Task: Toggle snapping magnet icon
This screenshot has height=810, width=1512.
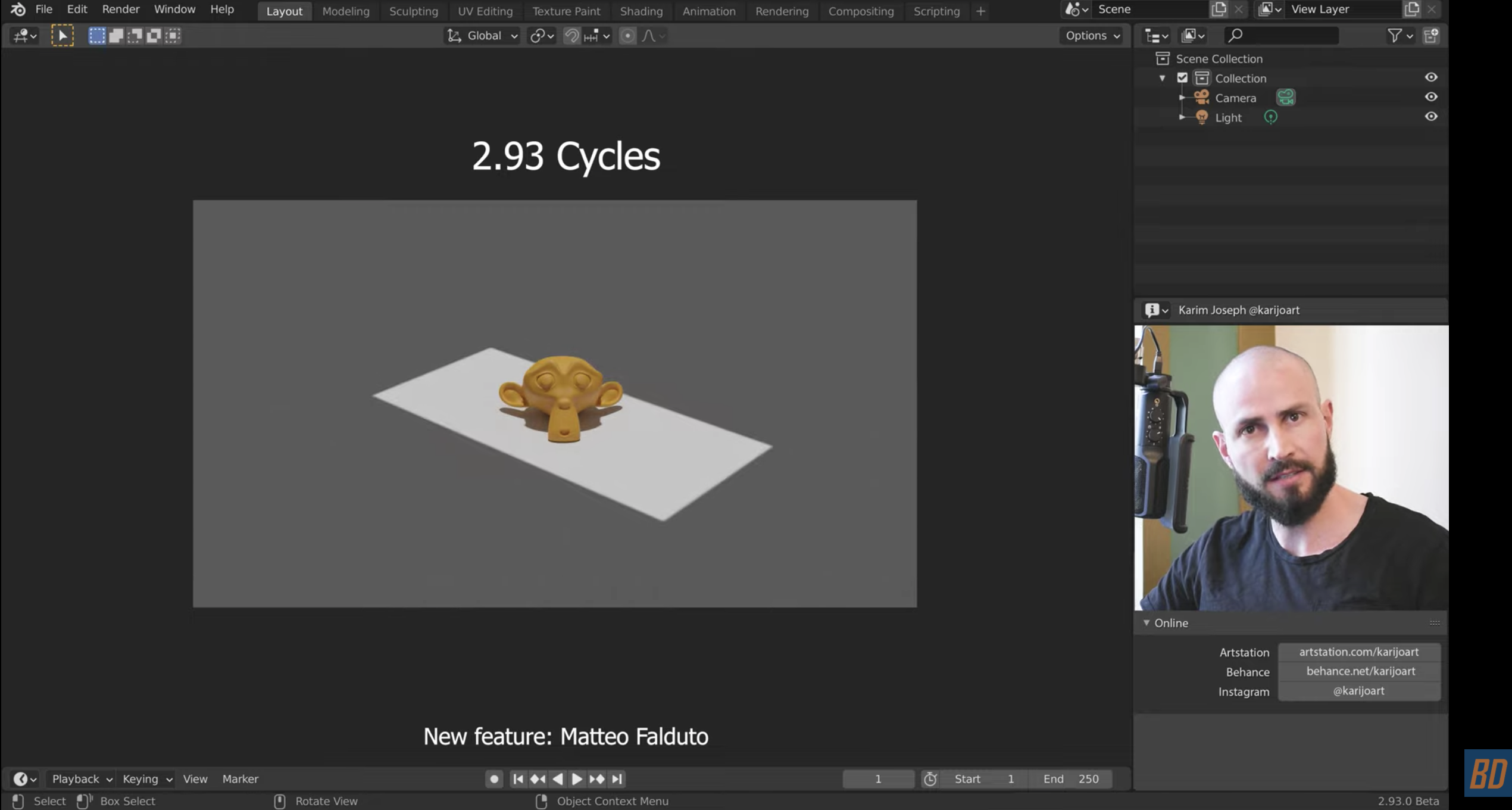Action: point(571,36)
